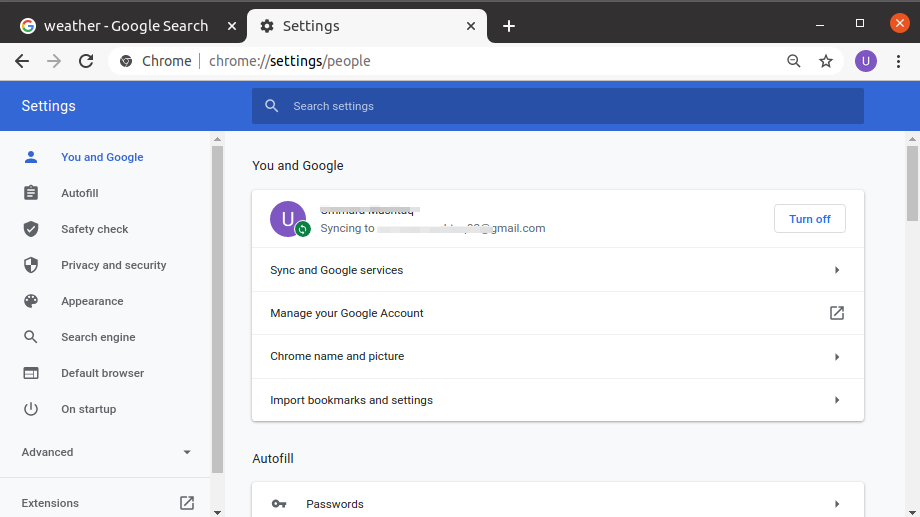Open Chrome name and picture arrow
Screen dimensions: 920x517
(837, 357)
